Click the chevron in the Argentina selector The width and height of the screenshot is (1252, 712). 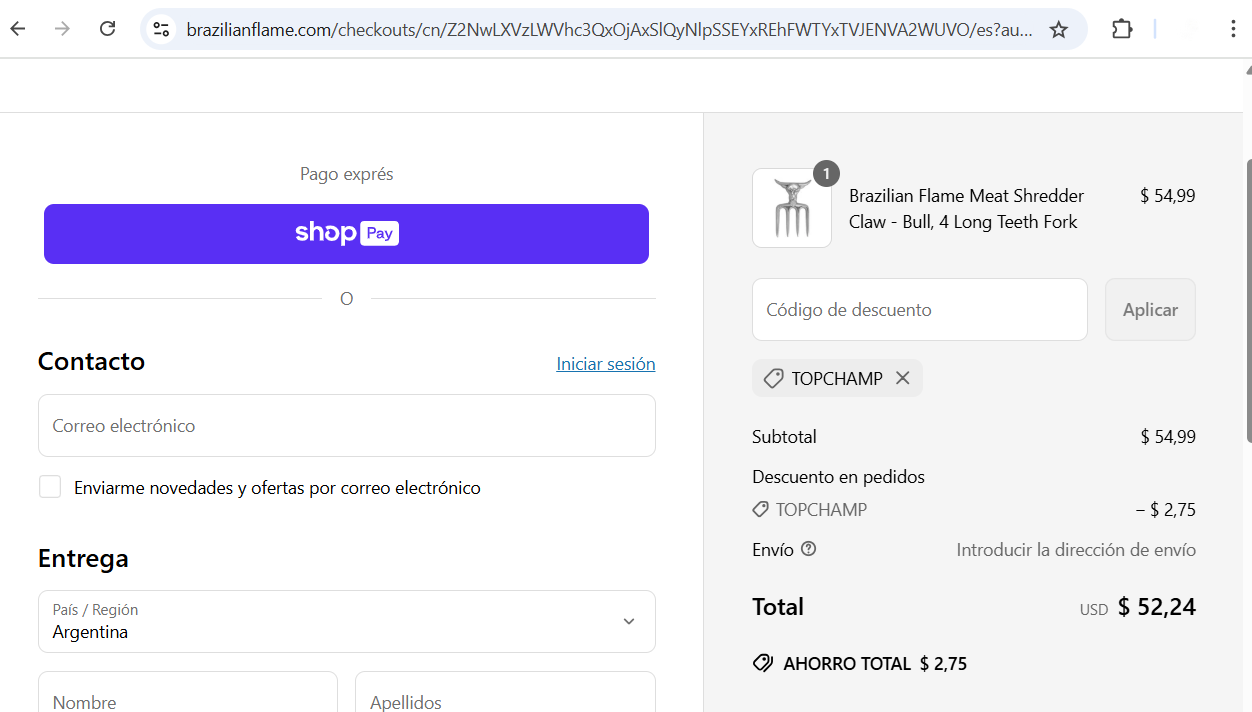coord(628,621)
